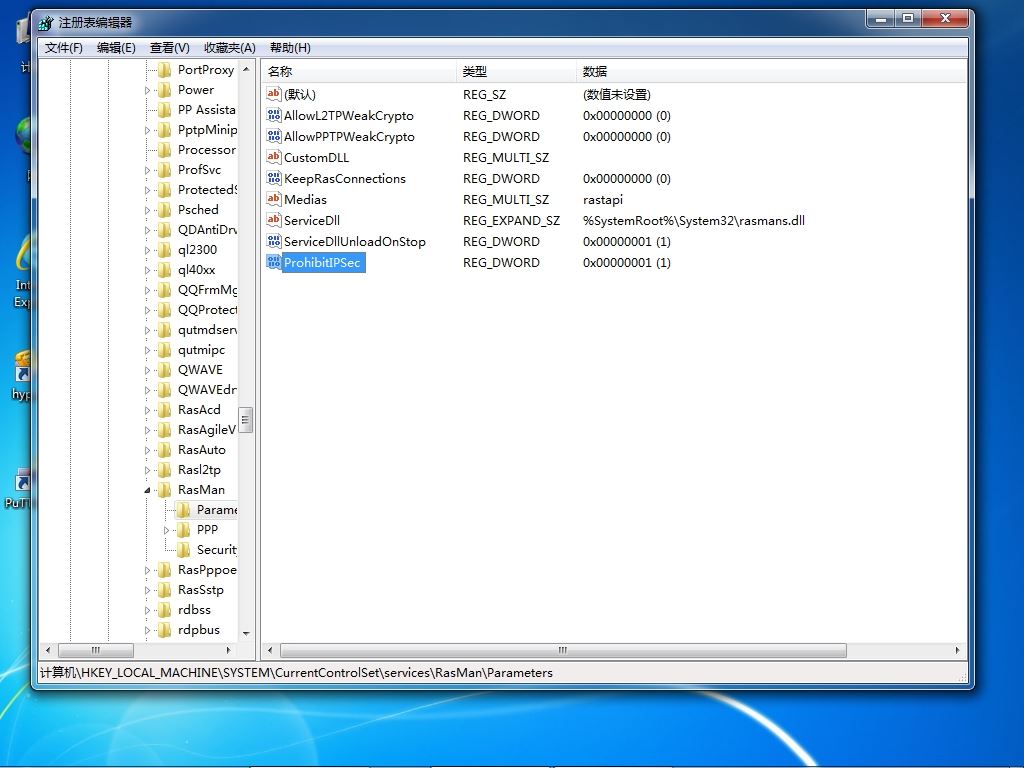Select the KeepRasConnections value name
Viewport: 1024px width, 768px height.
click(x=345, y=178)
